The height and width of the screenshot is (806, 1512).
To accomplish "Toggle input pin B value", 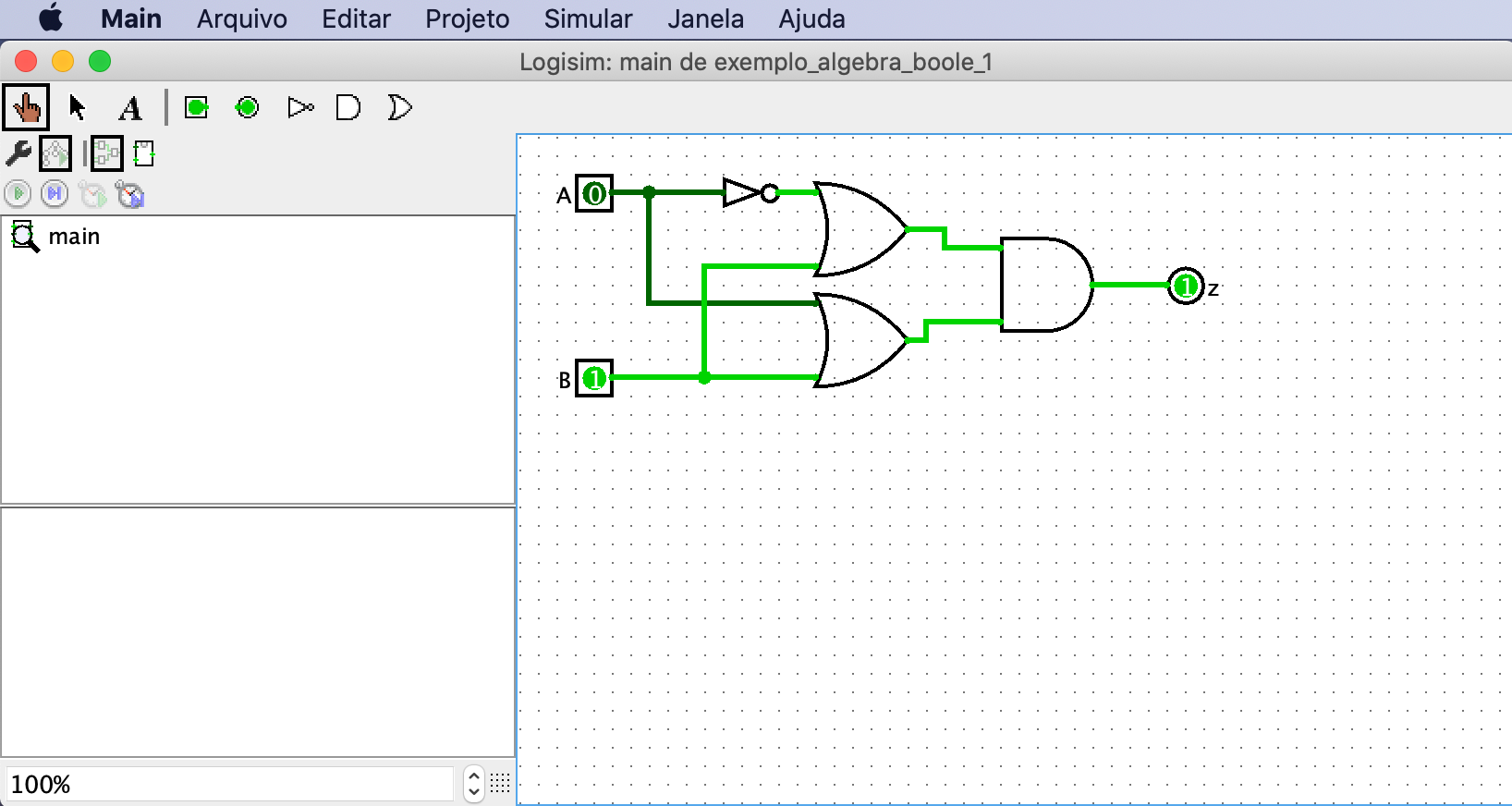I will click(594, 378).
